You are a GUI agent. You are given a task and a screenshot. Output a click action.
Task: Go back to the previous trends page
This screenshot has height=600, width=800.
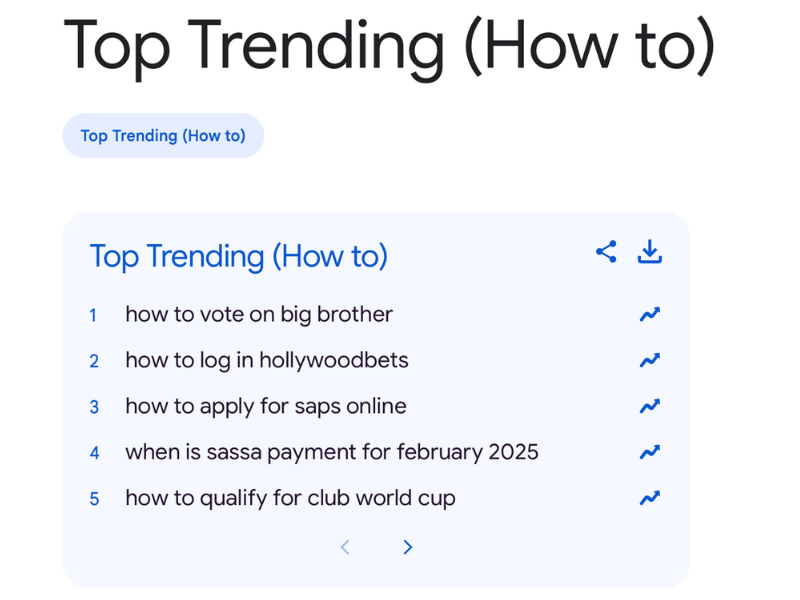coord(345,547)
